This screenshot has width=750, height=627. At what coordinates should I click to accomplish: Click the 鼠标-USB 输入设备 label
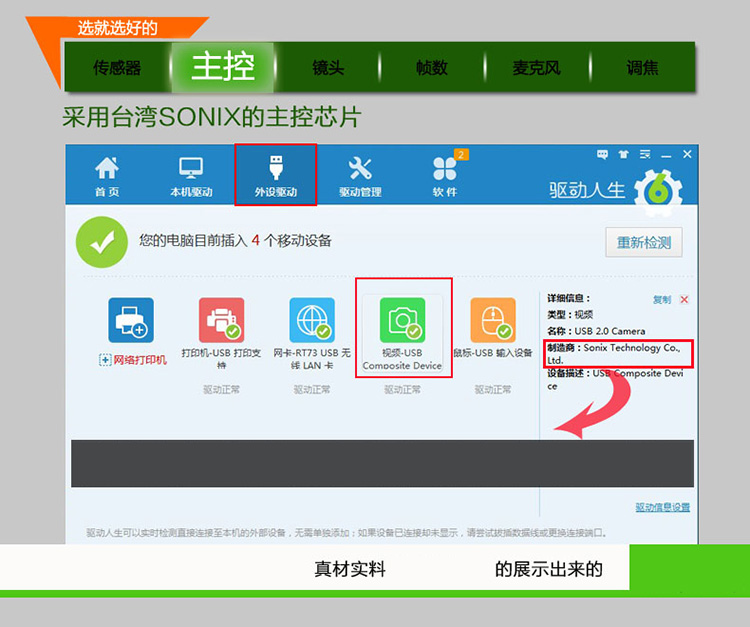tap(493, 353)
